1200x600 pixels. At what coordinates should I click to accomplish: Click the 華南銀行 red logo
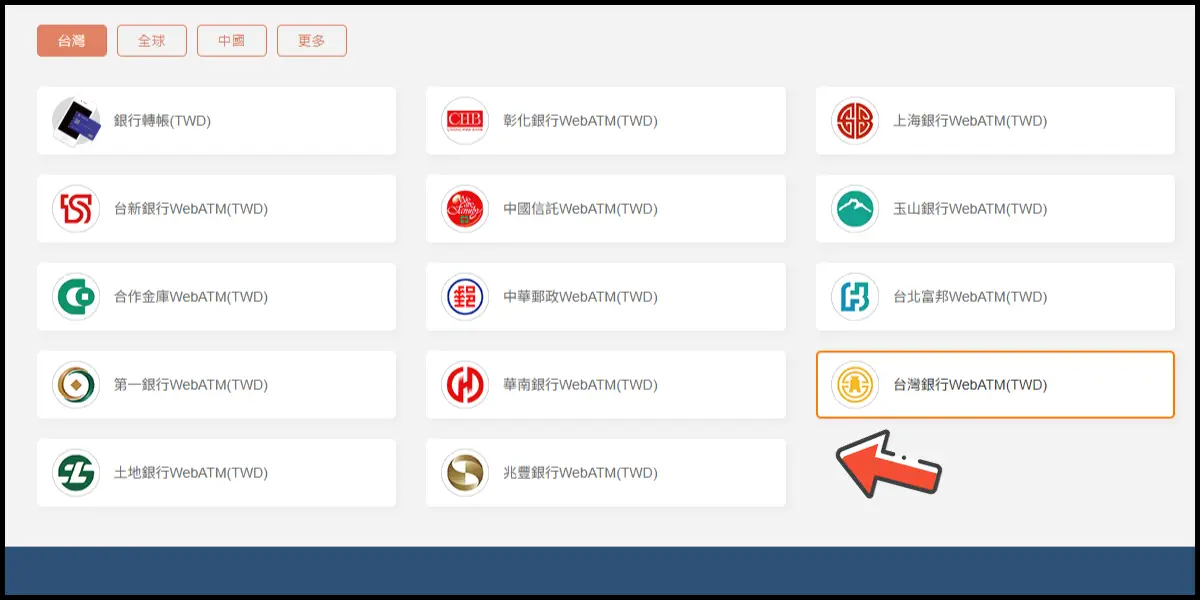coord(465,385)
